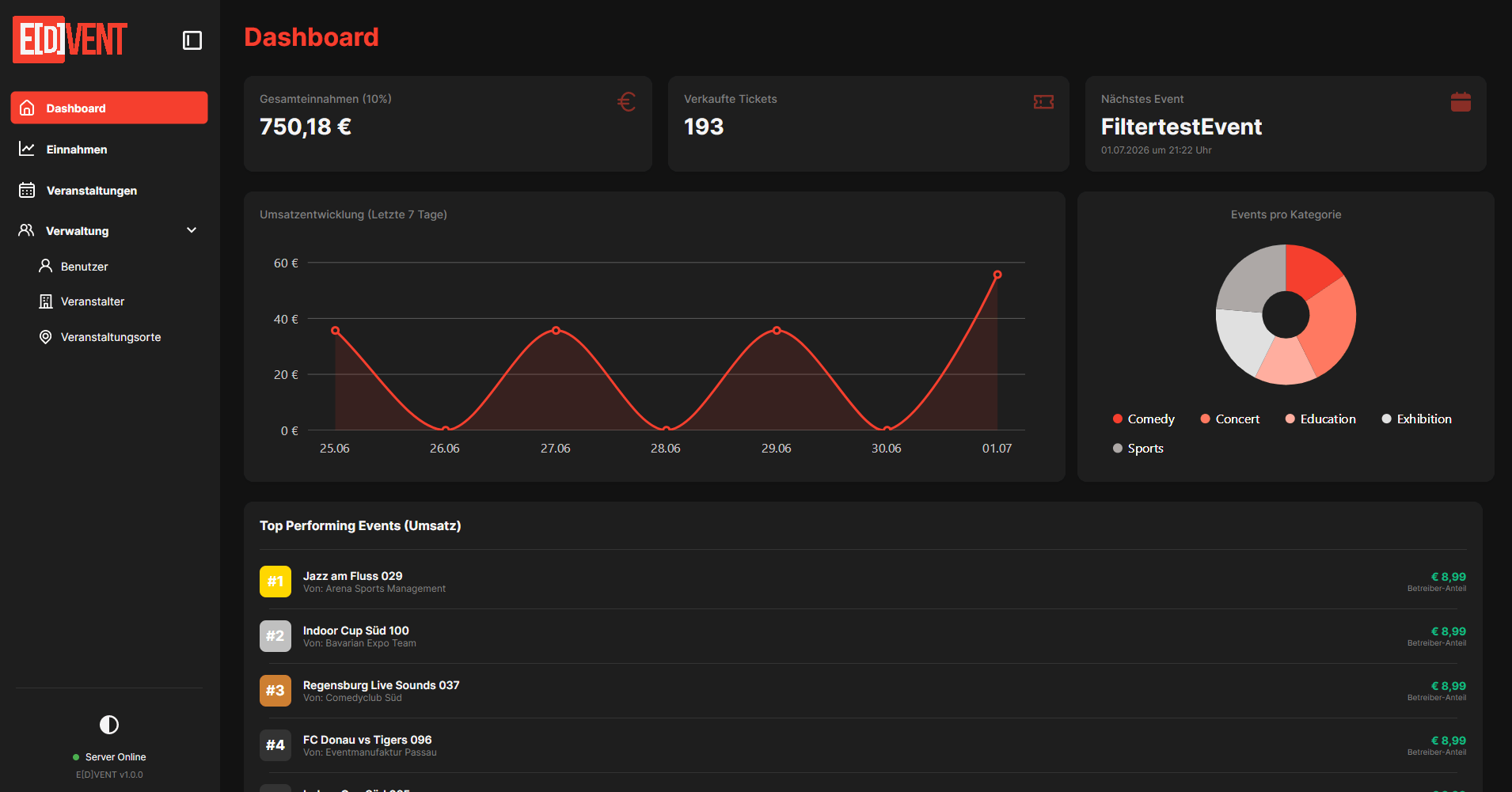Screen dimensions: 1512x792
Task: Click the Veranstaltungen calendar icon
Action: coord(27,190)
